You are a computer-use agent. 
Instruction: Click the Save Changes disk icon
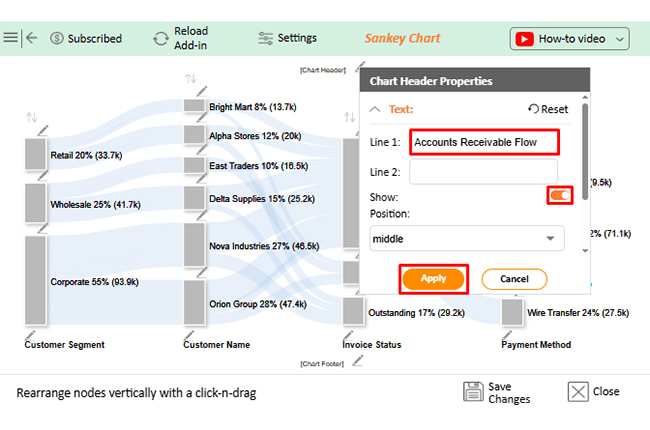[474, 392]
